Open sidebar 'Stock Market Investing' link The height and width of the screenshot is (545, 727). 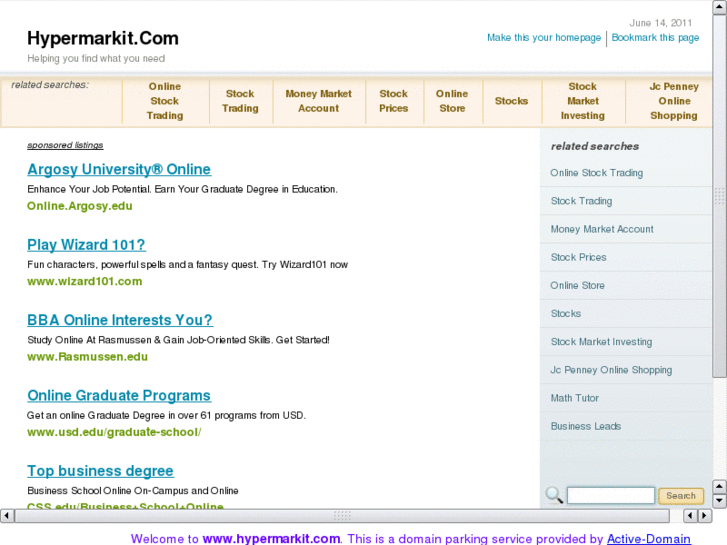click(x=601, y=342)
